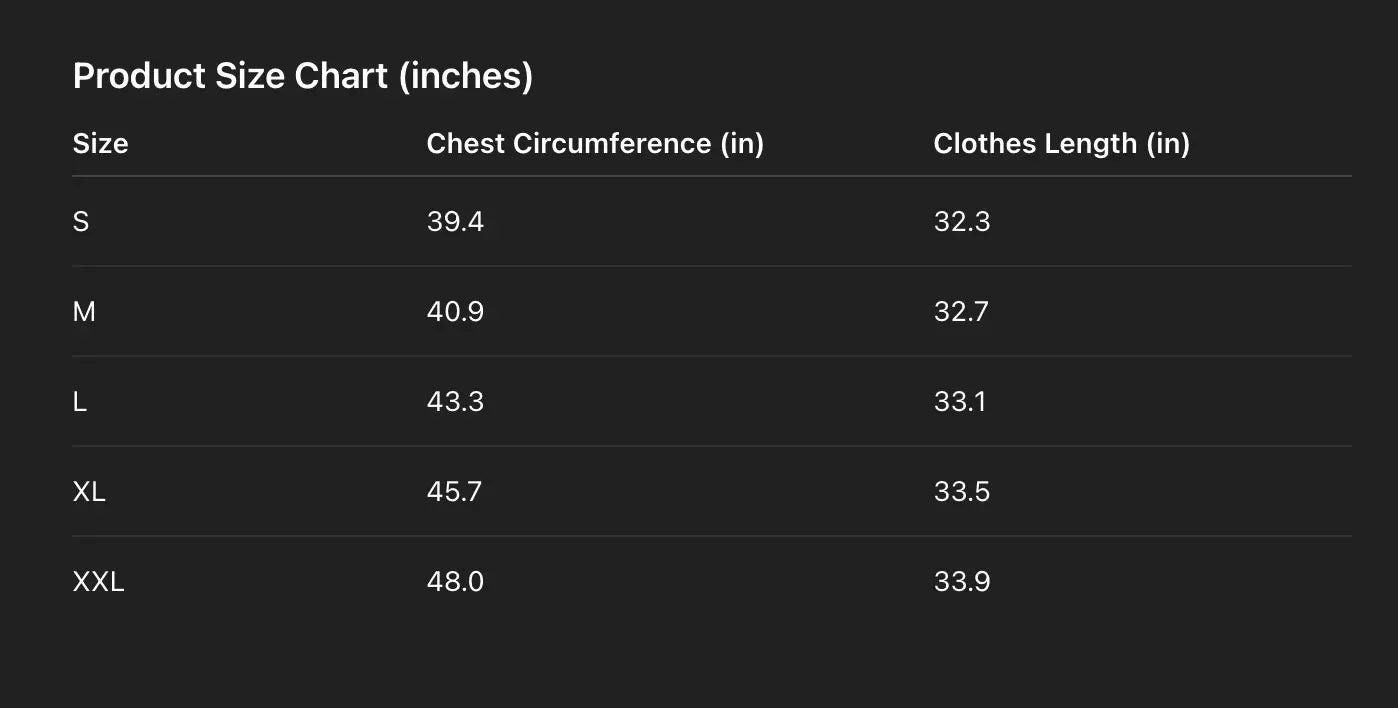Select the 45.7 chest circumference value
The width and height of the screenshot is (1398, 708).
(454, 491)
